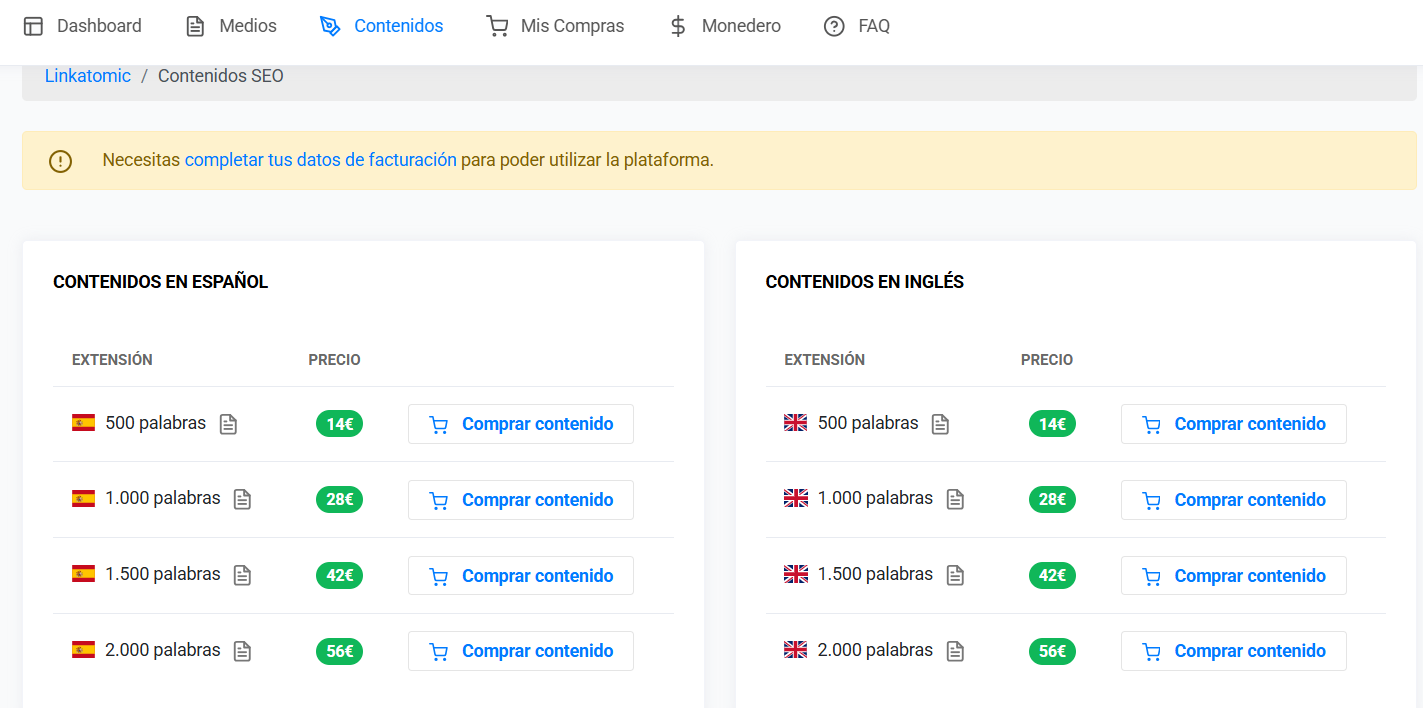1423x708 pixels.
Task: Open the FAQ question mark icon
Action: [x=833, y=26]
